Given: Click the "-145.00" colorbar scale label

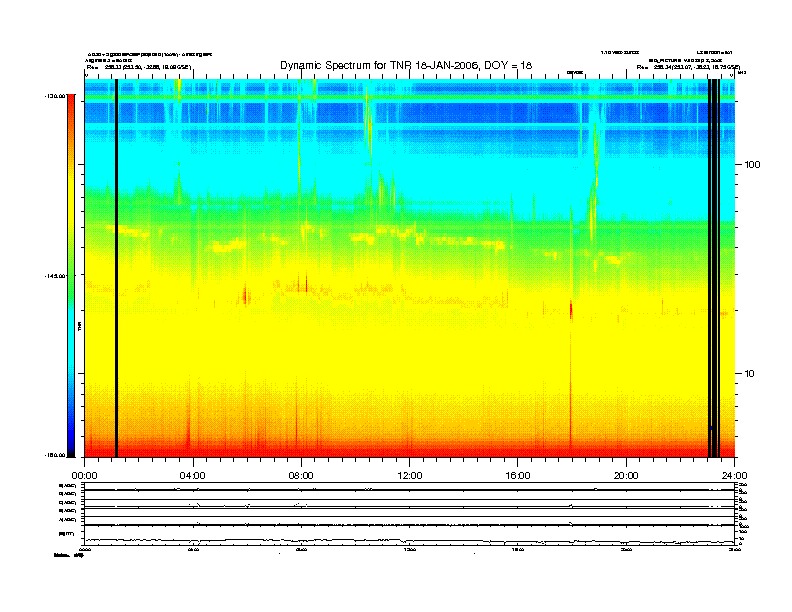Looking at the screenshot, I should (x=56, y=276).
